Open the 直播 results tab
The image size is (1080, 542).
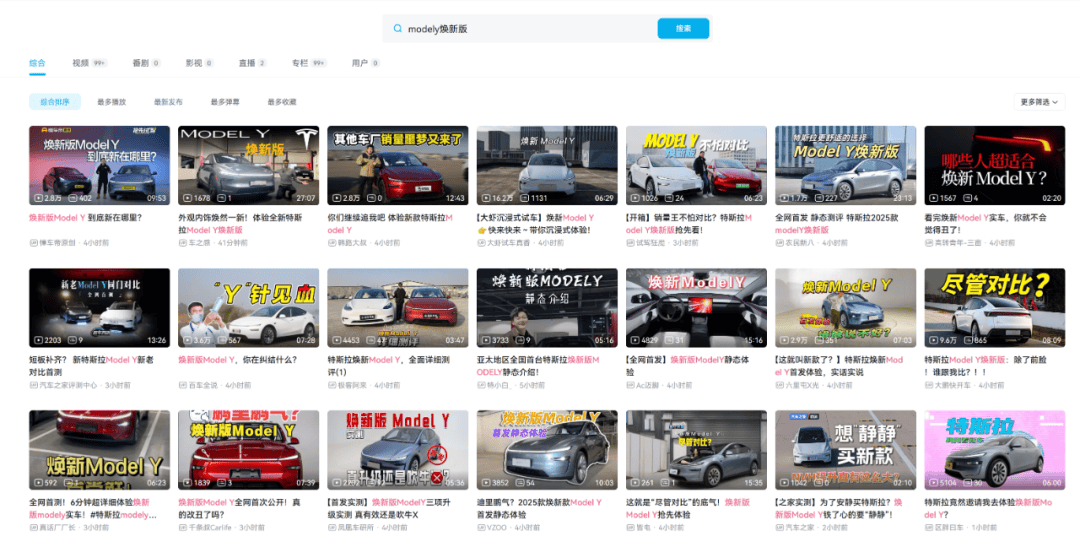pos(252,63)
